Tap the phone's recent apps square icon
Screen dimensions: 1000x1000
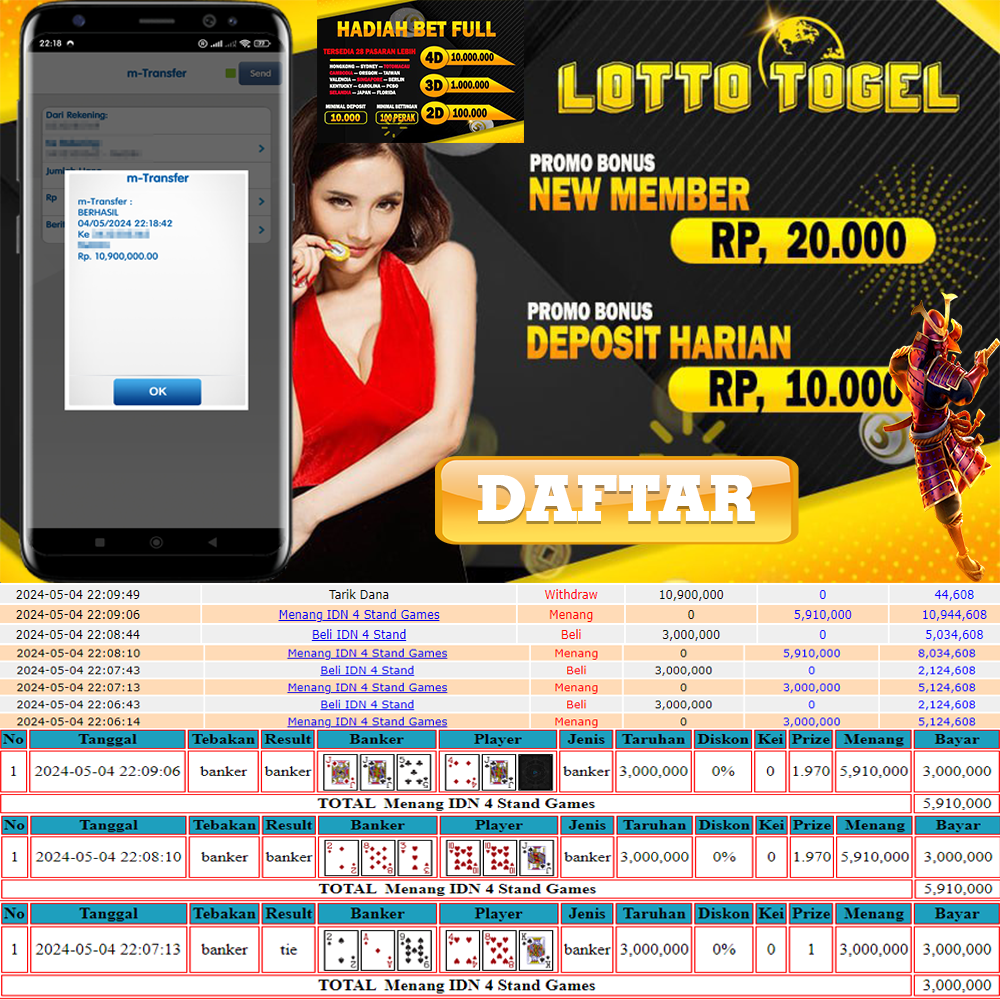point(99,543)
